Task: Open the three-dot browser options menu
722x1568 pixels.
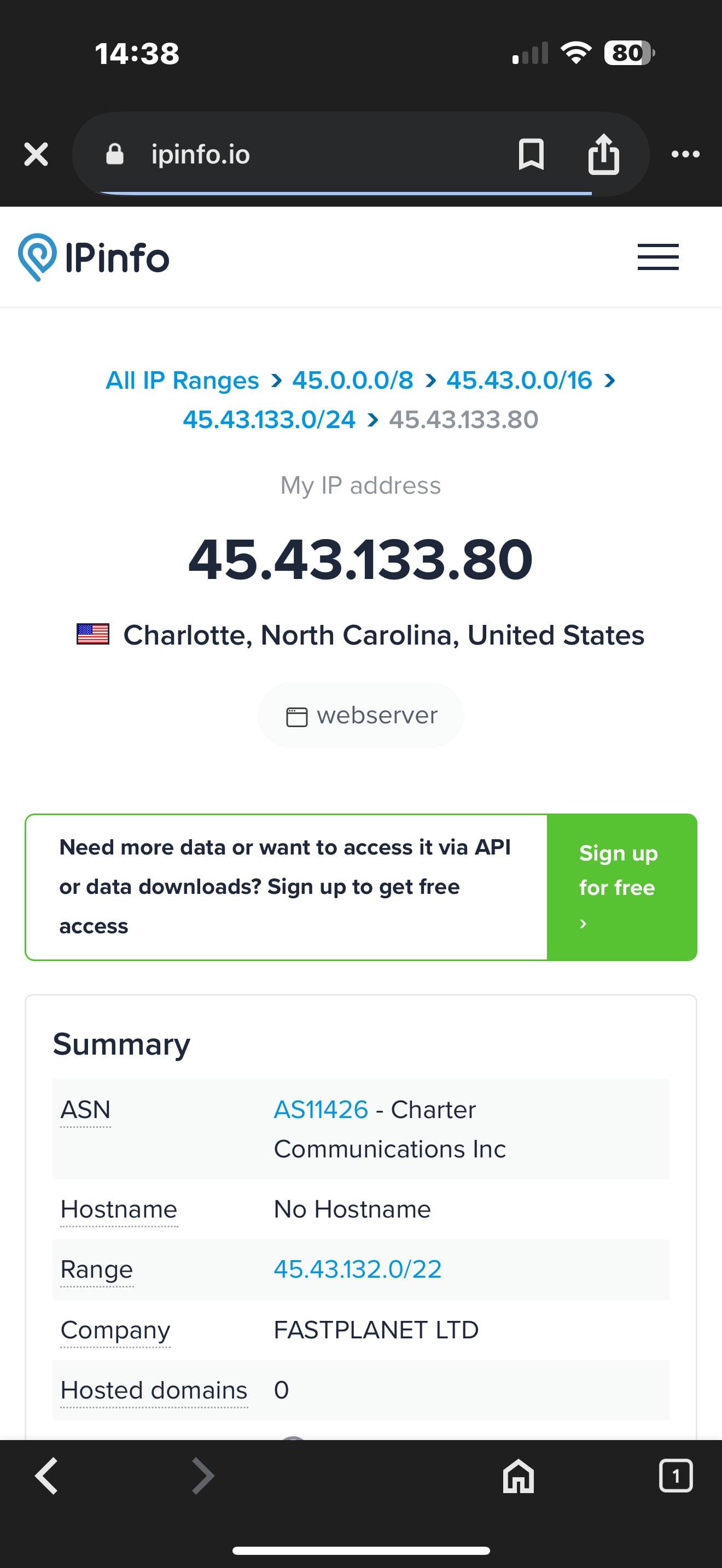Action: pyautogui.click(x=685, y=154)
